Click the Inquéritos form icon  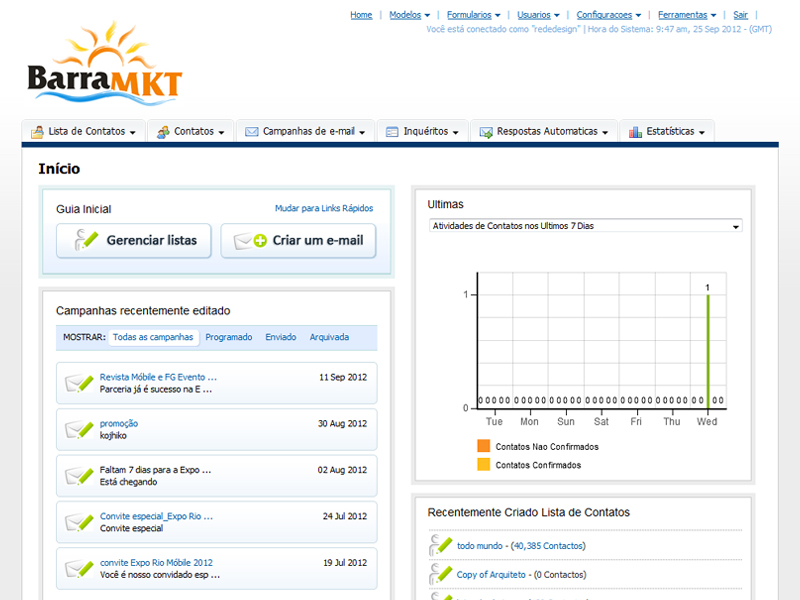point(392,132)
